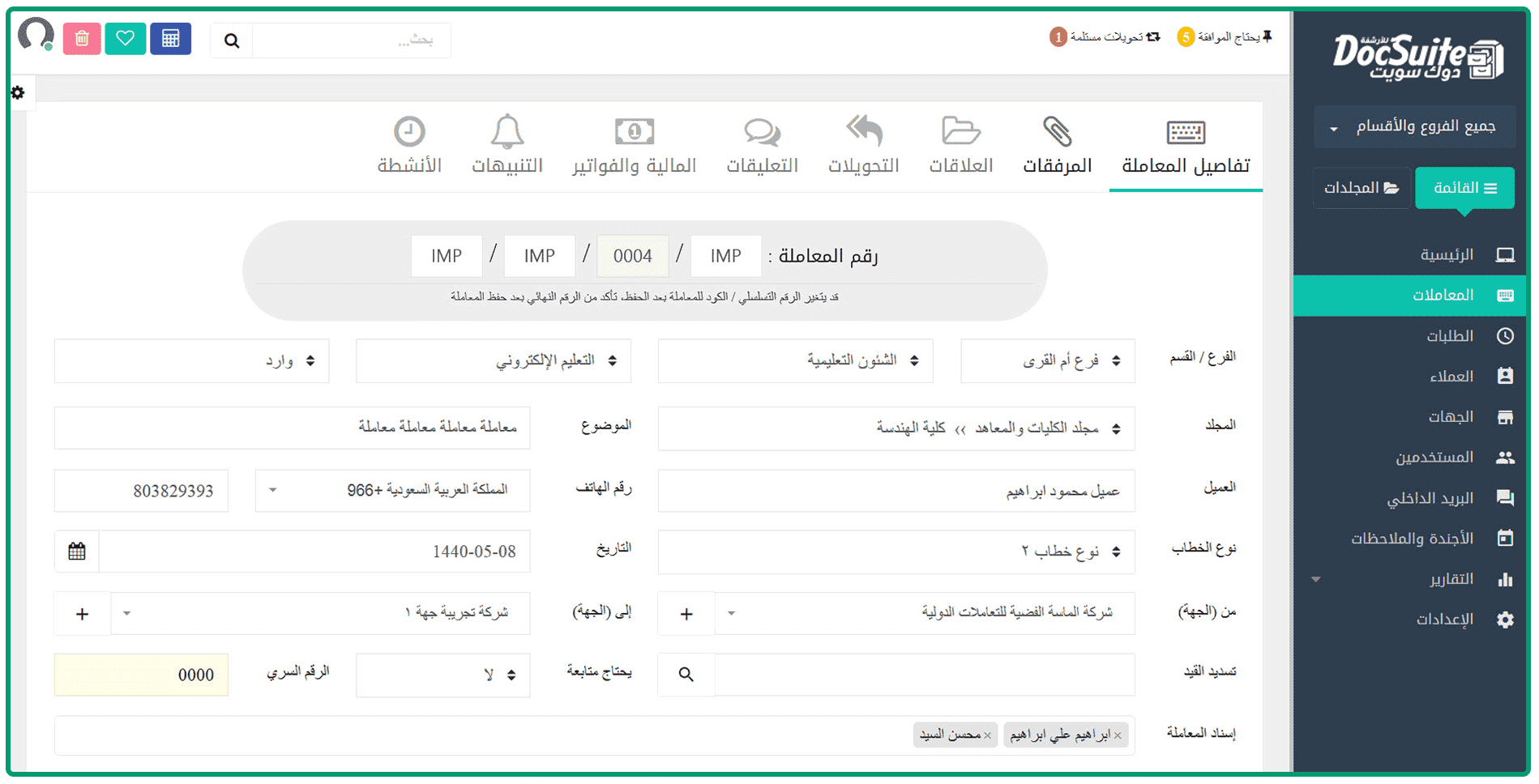Remove 'ابراهيم علي ابراهيم' assignee tag
Viewport: 1539px width, 784px height.
(1118, 735)
